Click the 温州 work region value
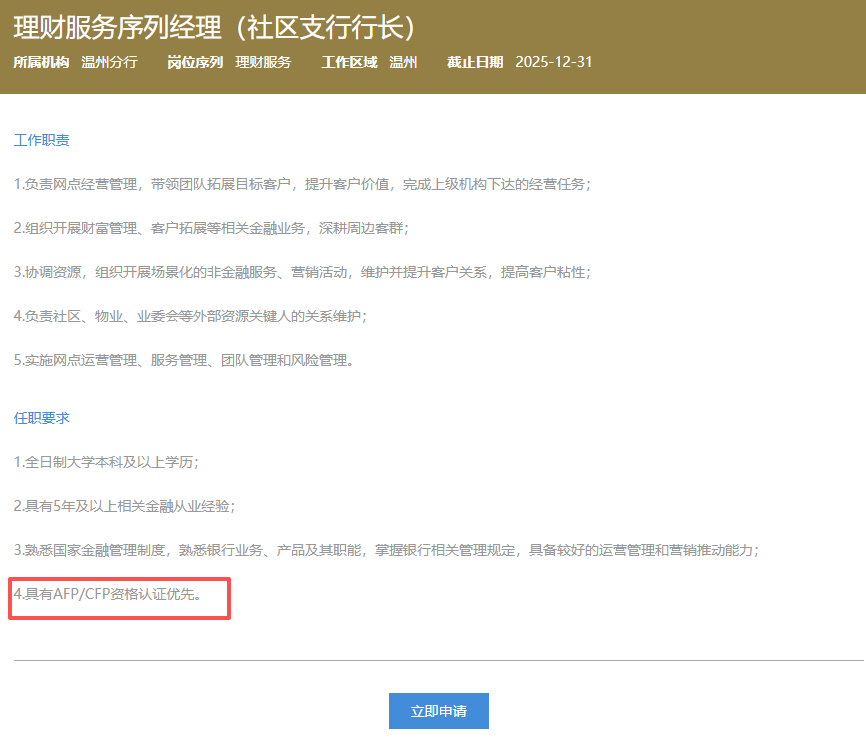 (403, 62)
